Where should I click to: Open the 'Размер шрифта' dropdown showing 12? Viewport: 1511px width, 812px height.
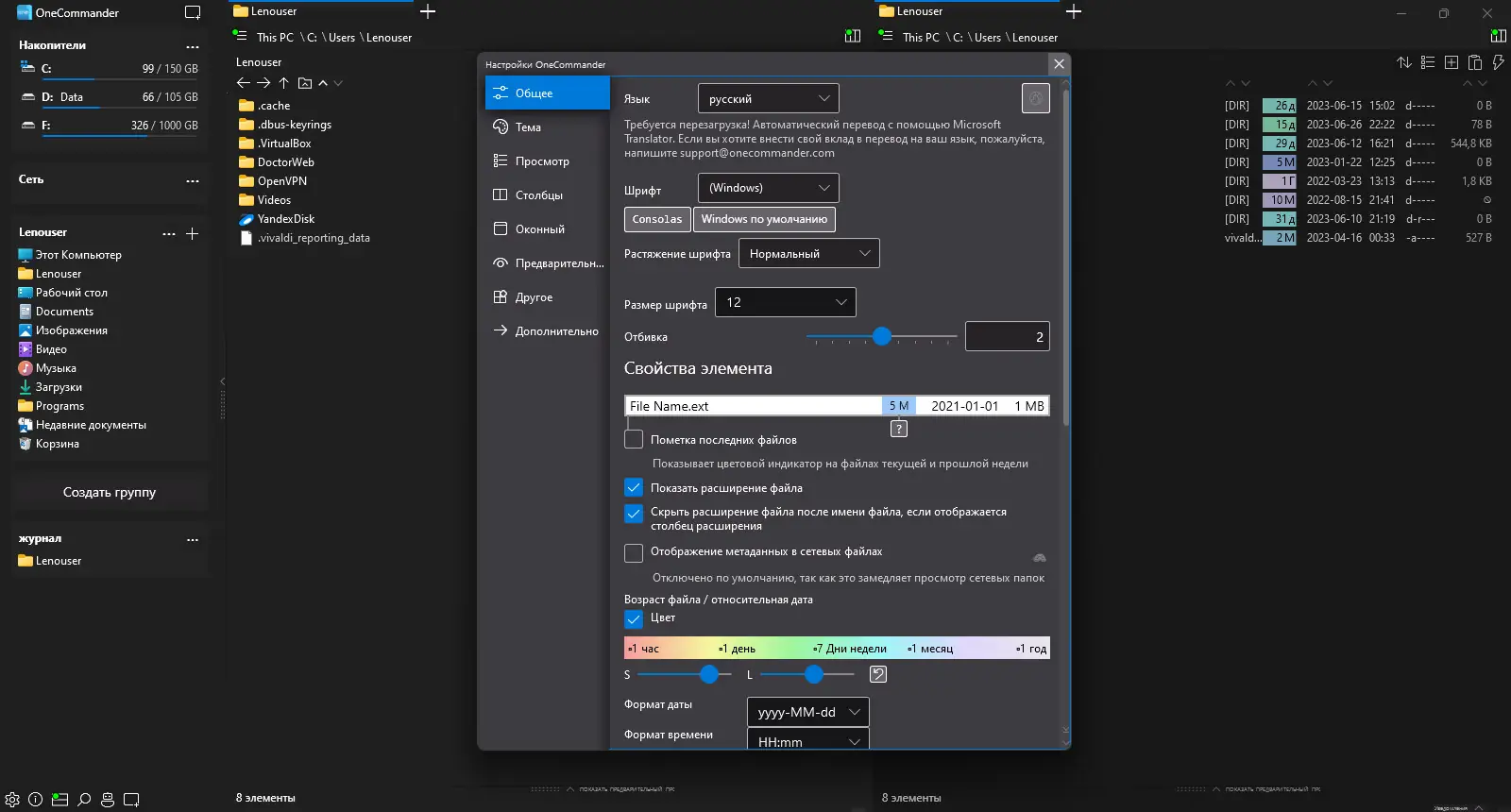(x=786, y=302)
